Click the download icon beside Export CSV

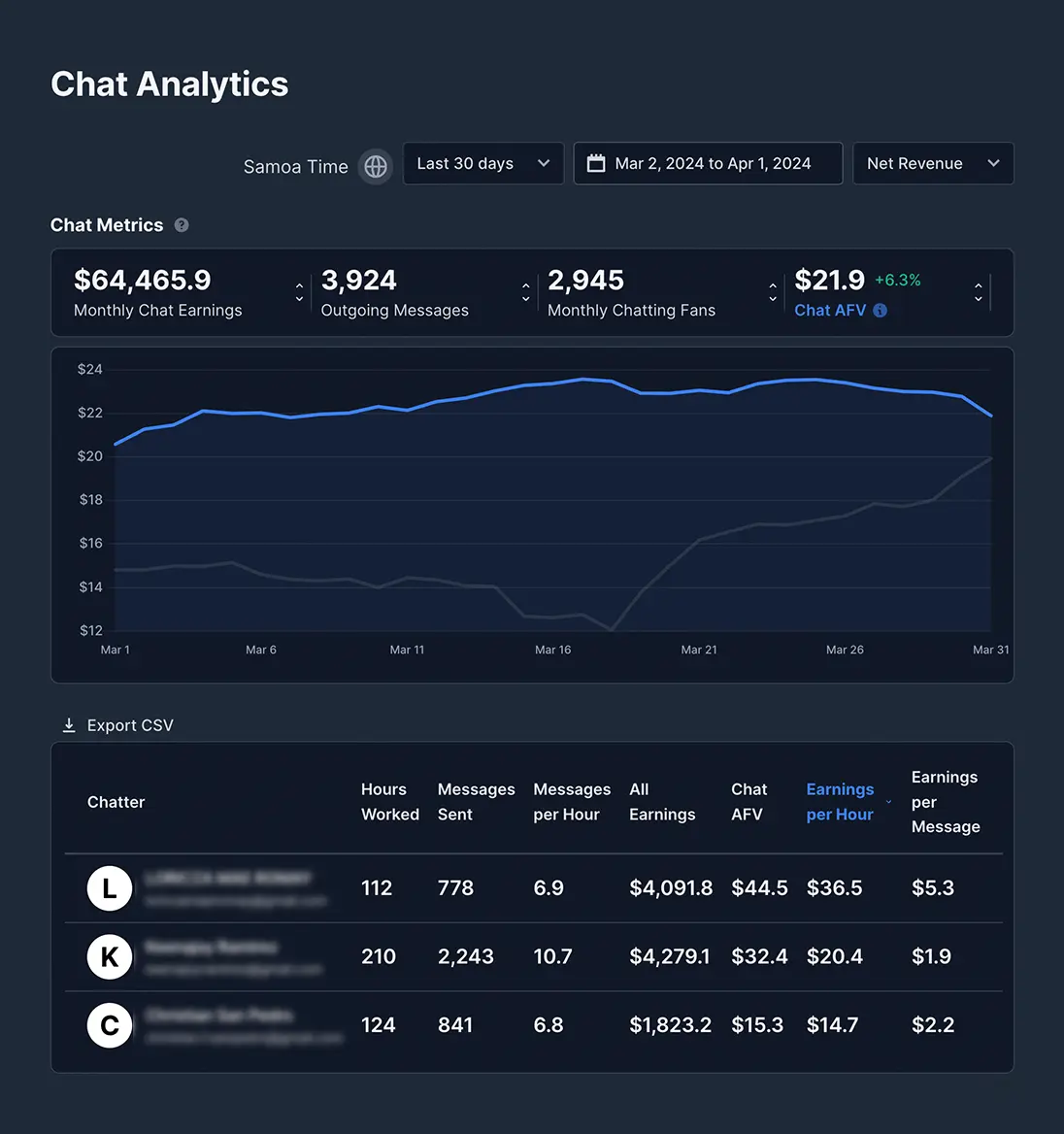(68, 724)
